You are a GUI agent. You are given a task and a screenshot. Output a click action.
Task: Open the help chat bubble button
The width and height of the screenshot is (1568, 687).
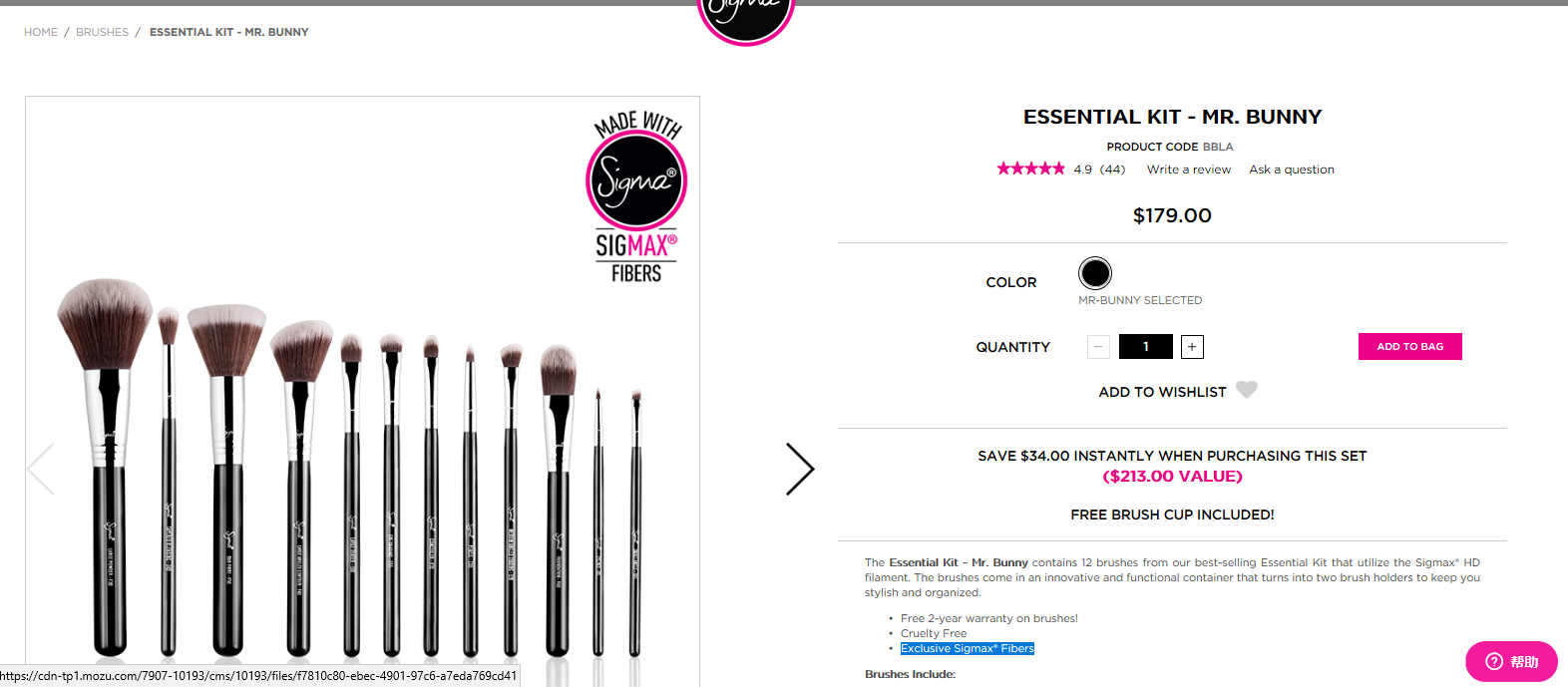click(1511, 661)
